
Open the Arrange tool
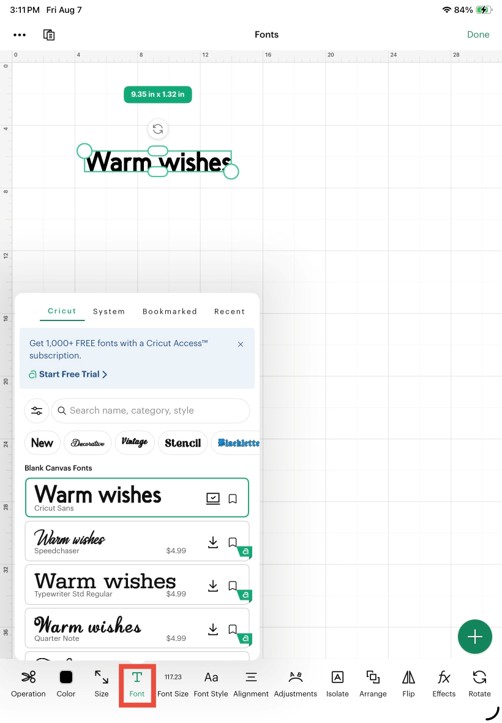373,683
